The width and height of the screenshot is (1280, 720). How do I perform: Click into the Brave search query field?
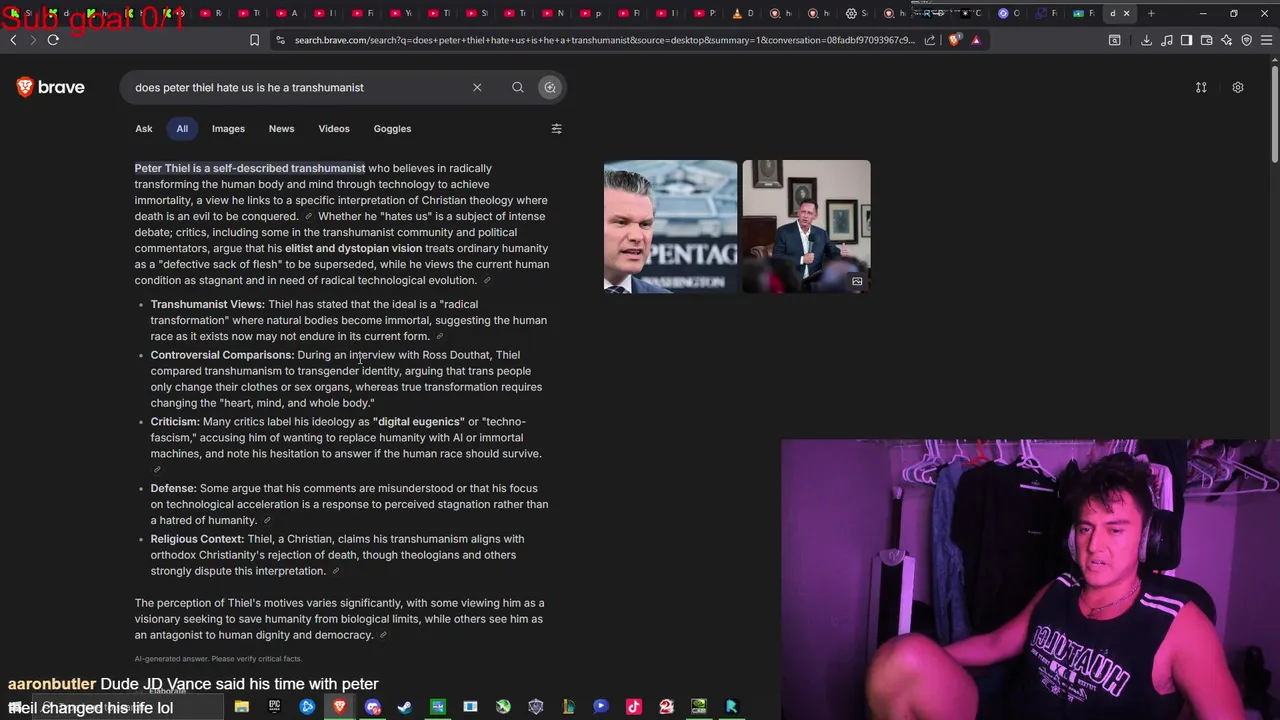(300, 87)
